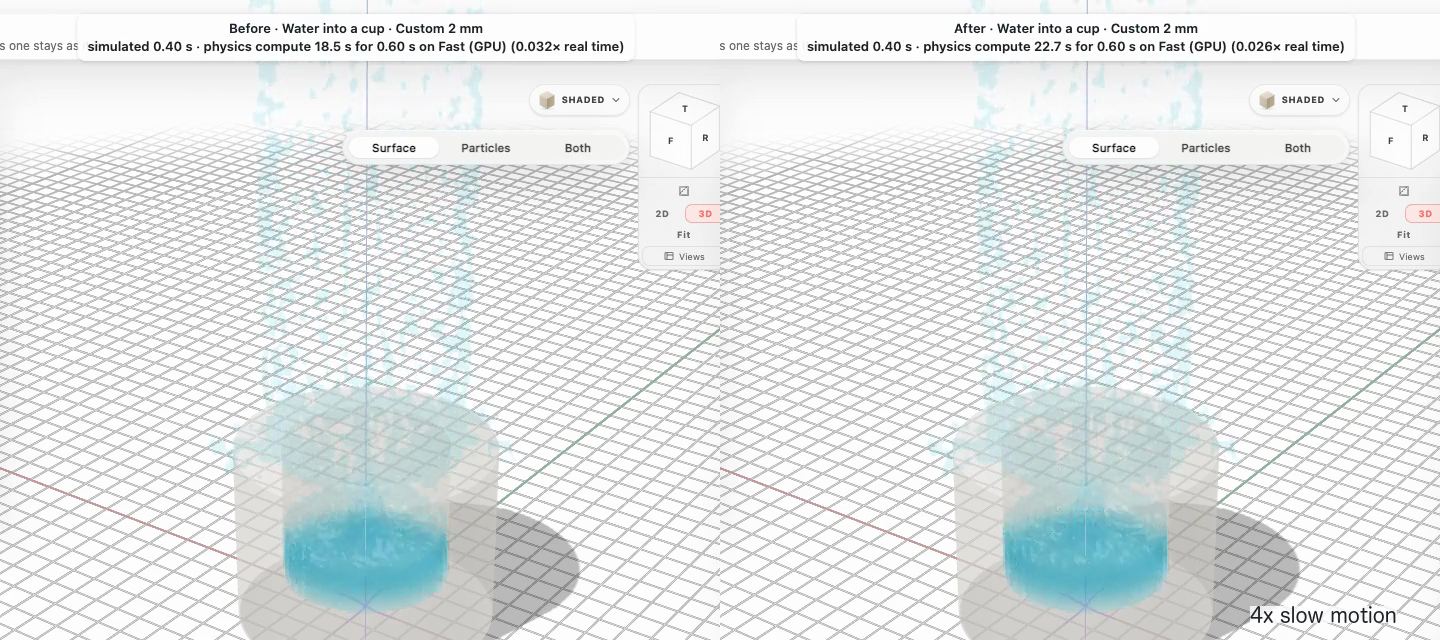Image resolution: width=1440 pixels, height=640 pixels.
Task: Click the F face of After view cube
Action: pos(1390,141)
